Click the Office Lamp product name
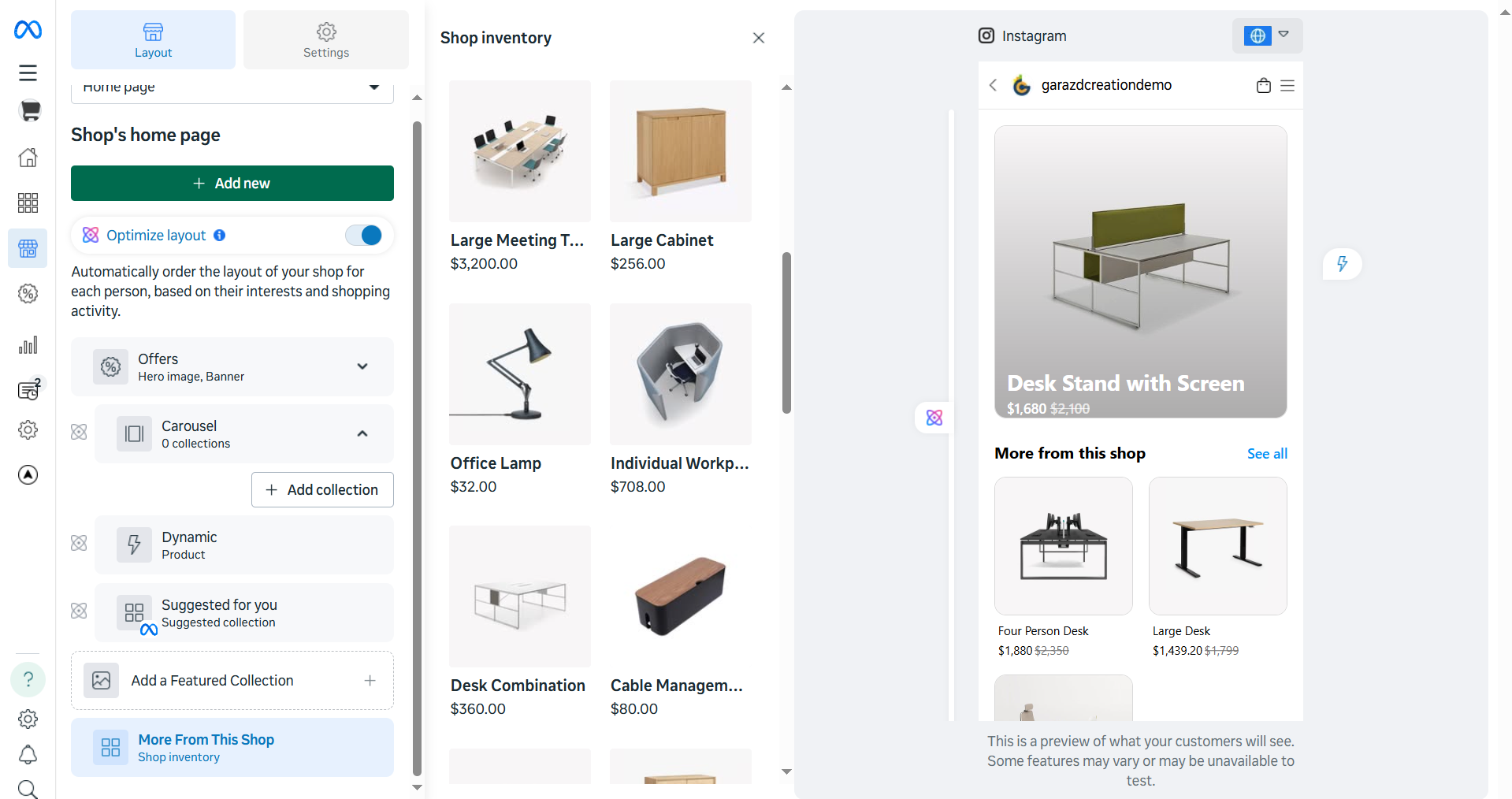 pos(496,463)
